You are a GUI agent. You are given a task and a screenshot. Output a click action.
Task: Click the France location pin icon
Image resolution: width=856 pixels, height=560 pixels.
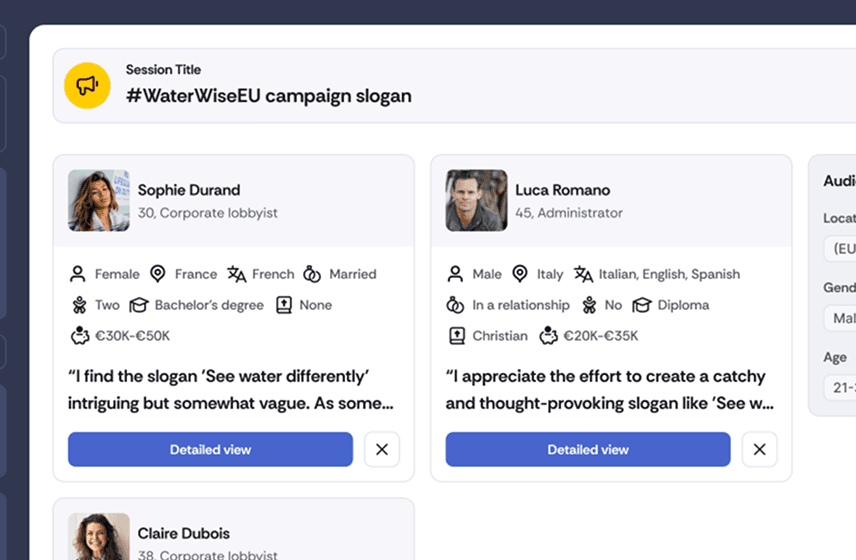pos(157,274)
